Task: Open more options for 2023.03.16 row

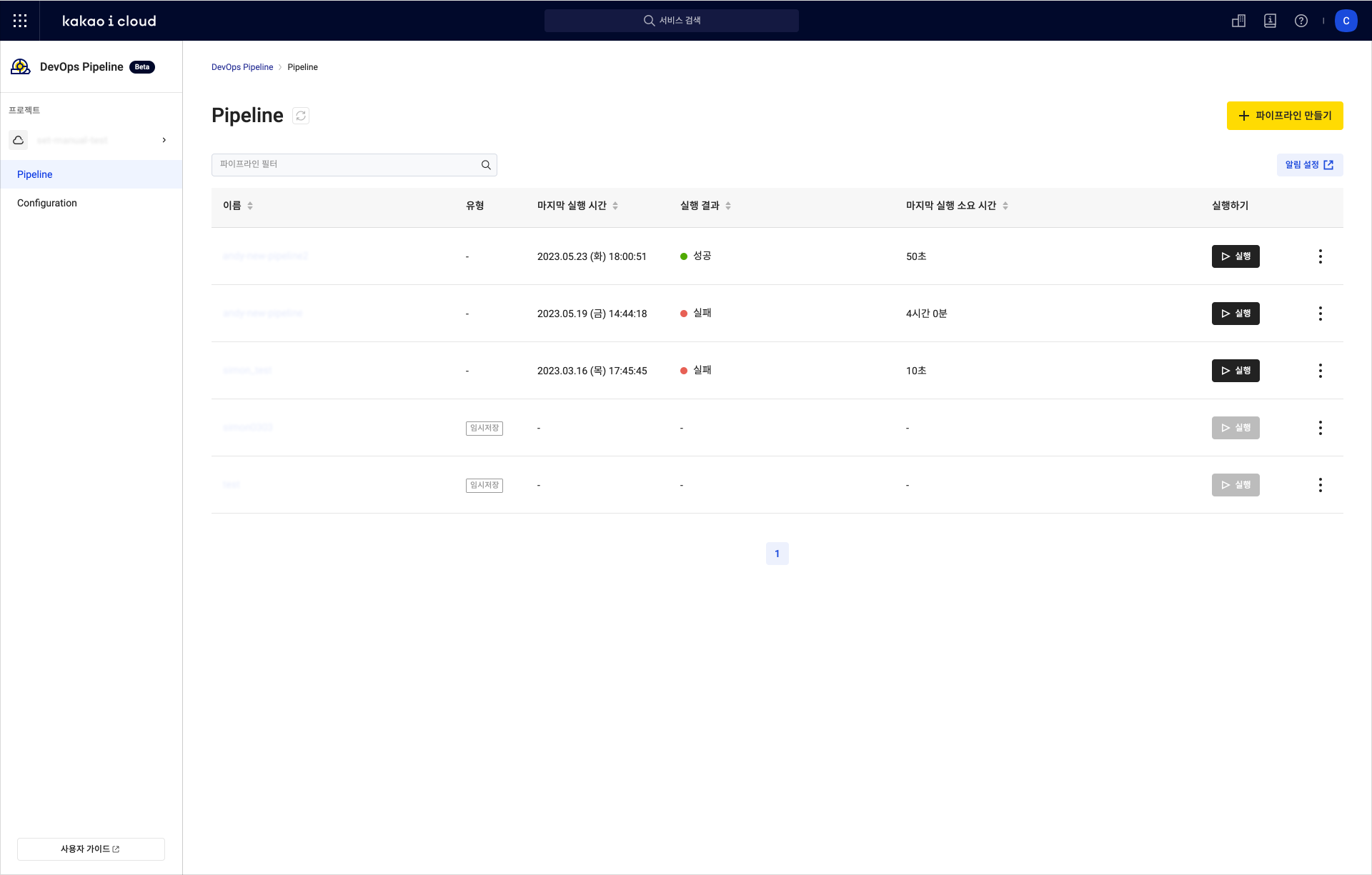Action: [1321, 371]
